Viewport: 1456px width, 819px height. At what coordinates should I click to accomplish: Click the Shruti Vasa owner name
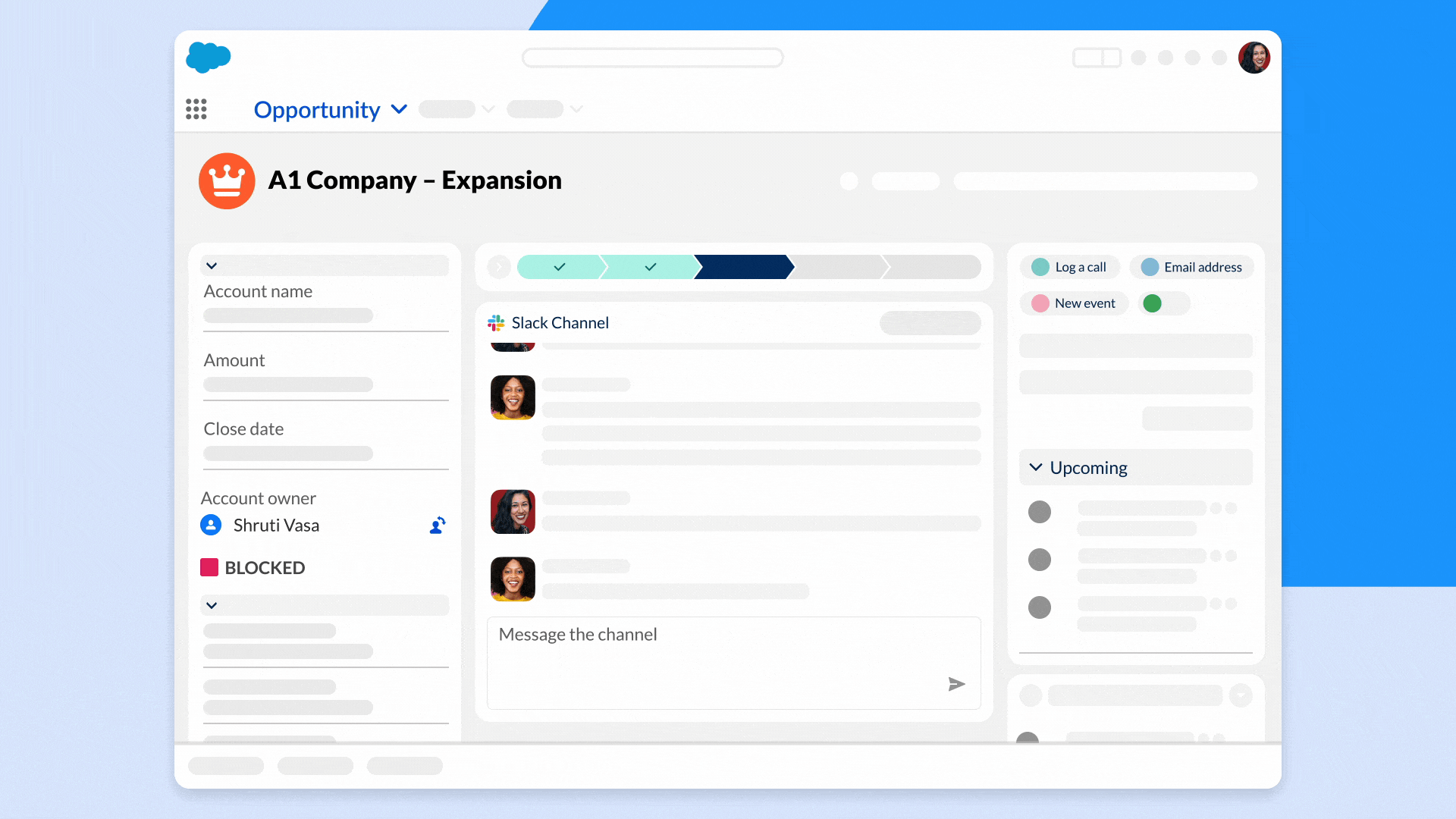[x=276, y=525]
